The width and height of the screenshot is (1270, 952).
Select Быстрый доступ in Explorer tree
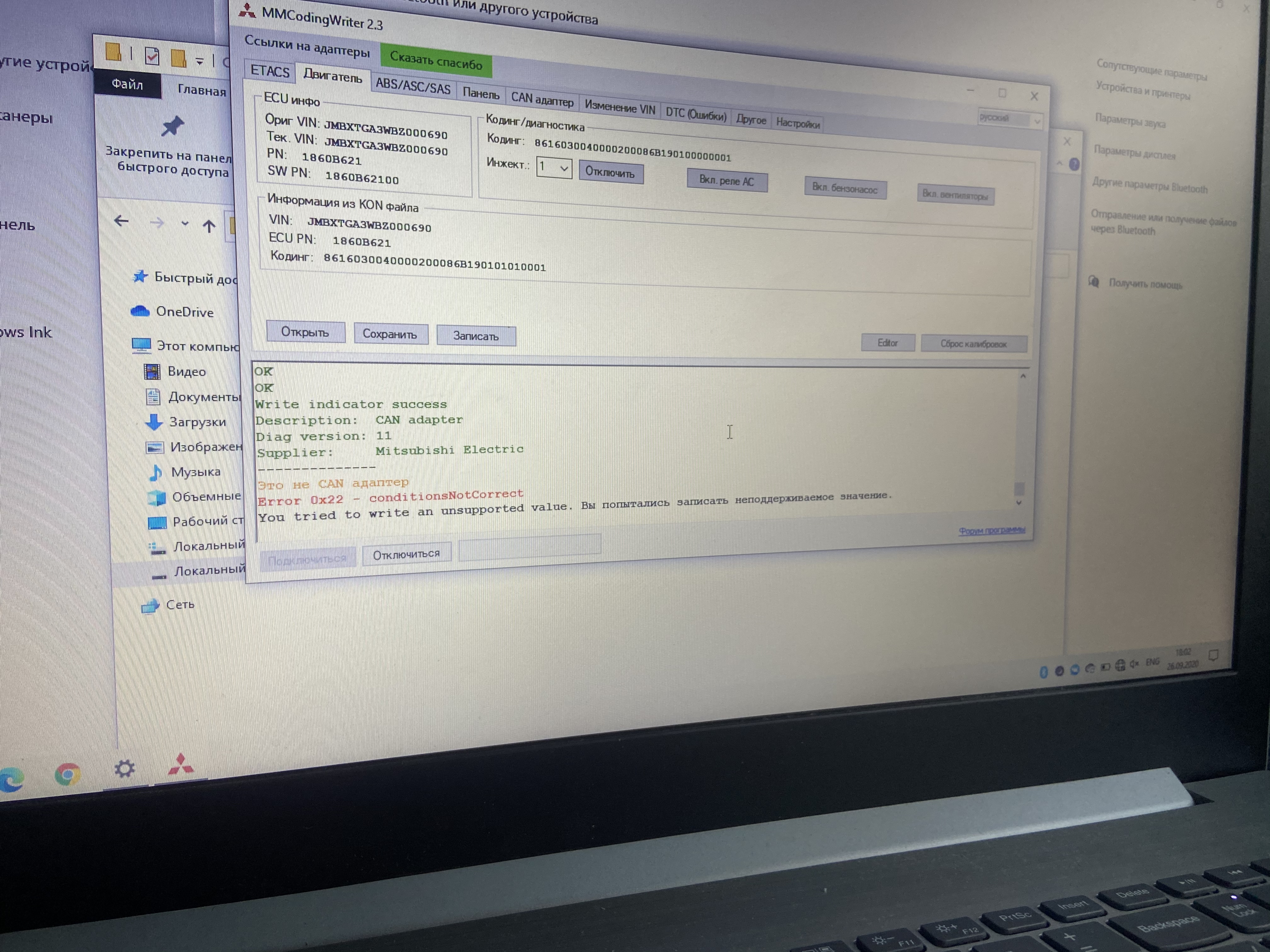(x=185, y=278)
